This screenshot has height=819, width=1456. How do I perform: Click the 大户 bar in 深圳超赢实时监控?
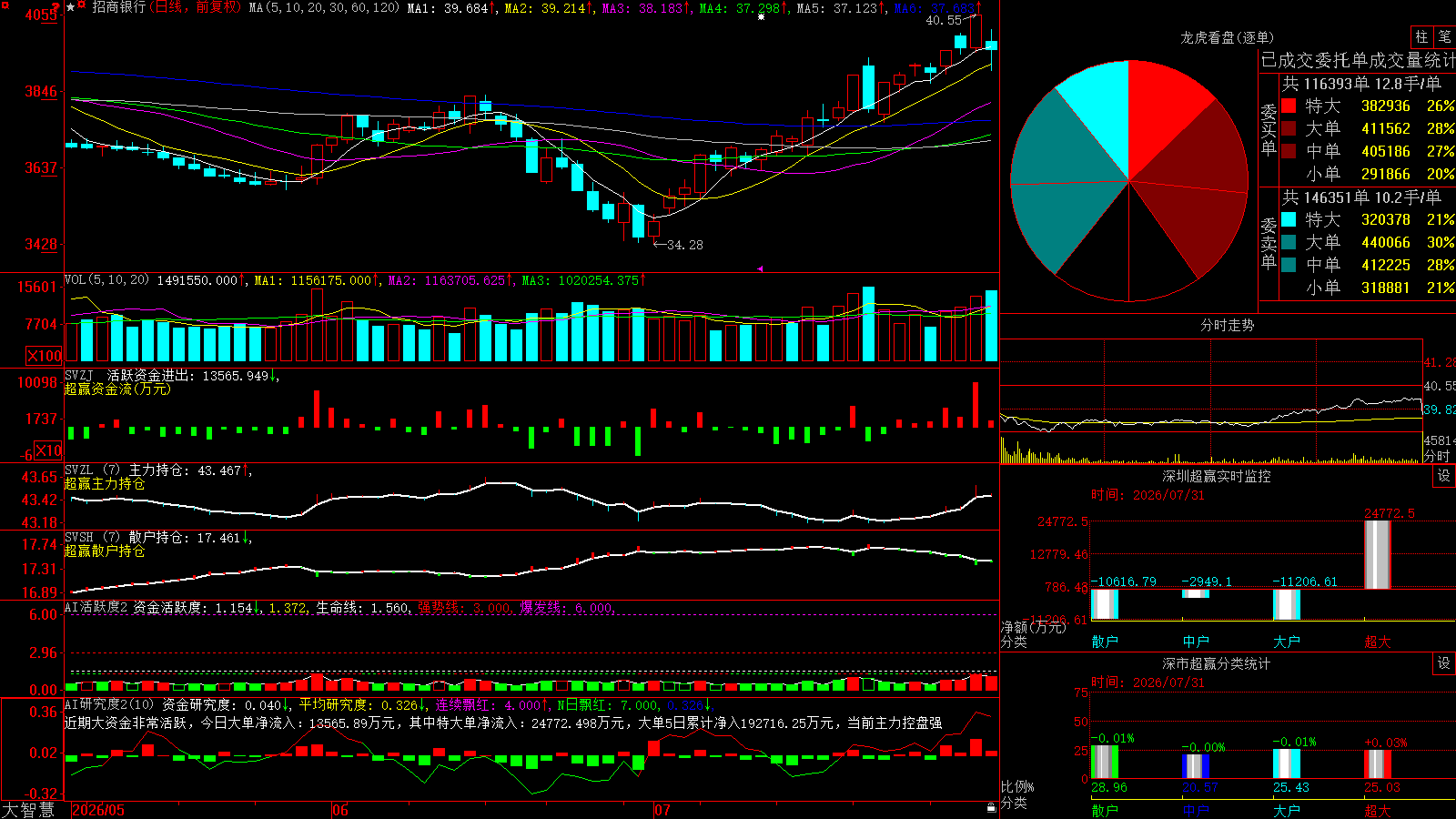1287,604
